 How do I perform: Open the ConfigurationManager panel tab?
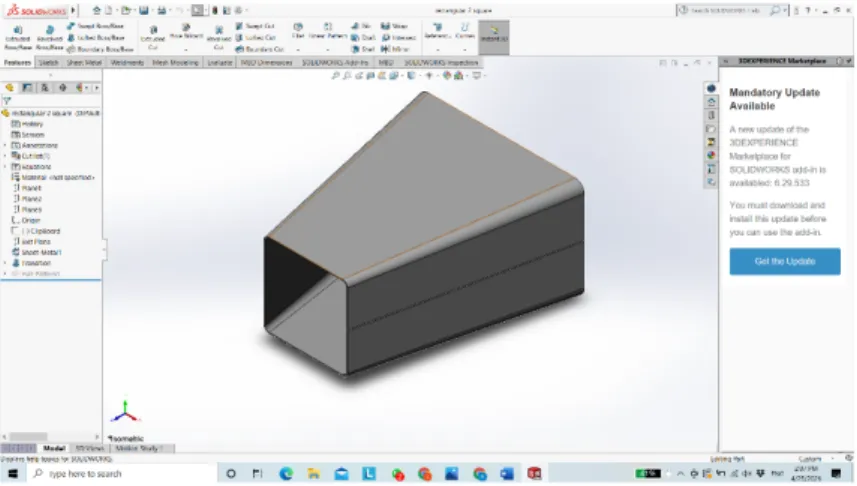(x=45, y=87)
